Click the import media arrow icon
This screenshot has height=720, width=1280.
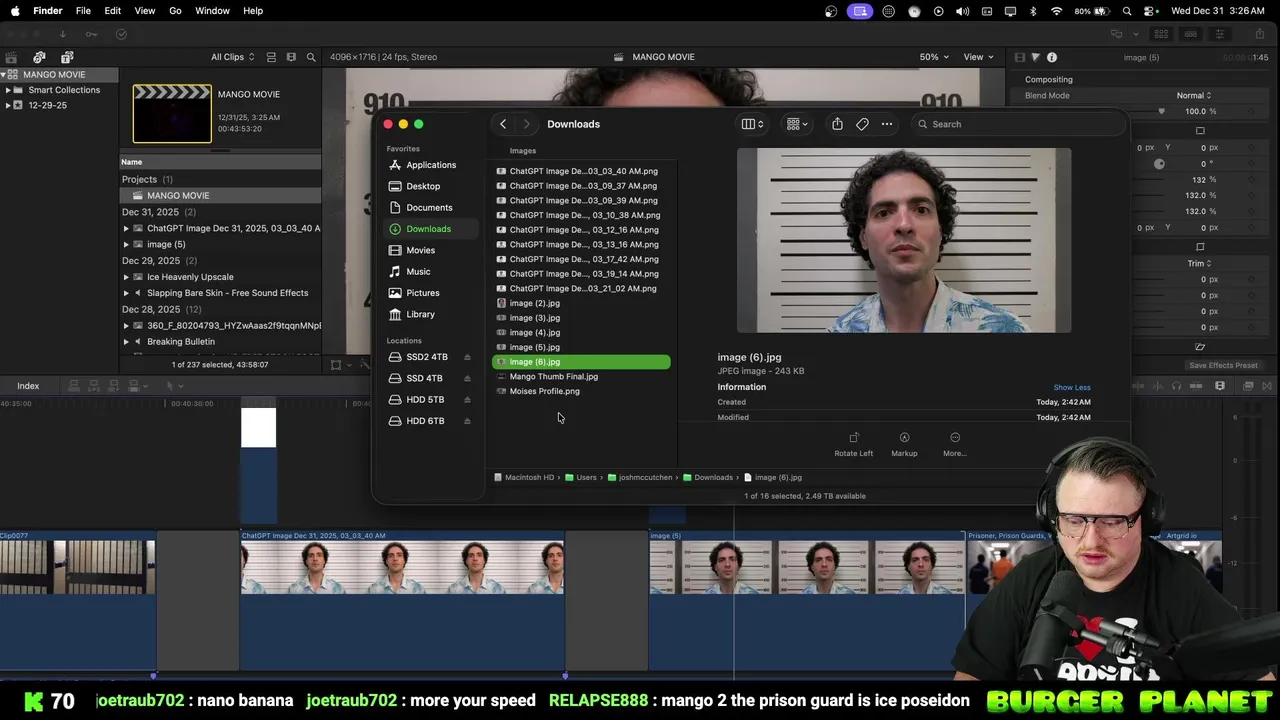62,34
